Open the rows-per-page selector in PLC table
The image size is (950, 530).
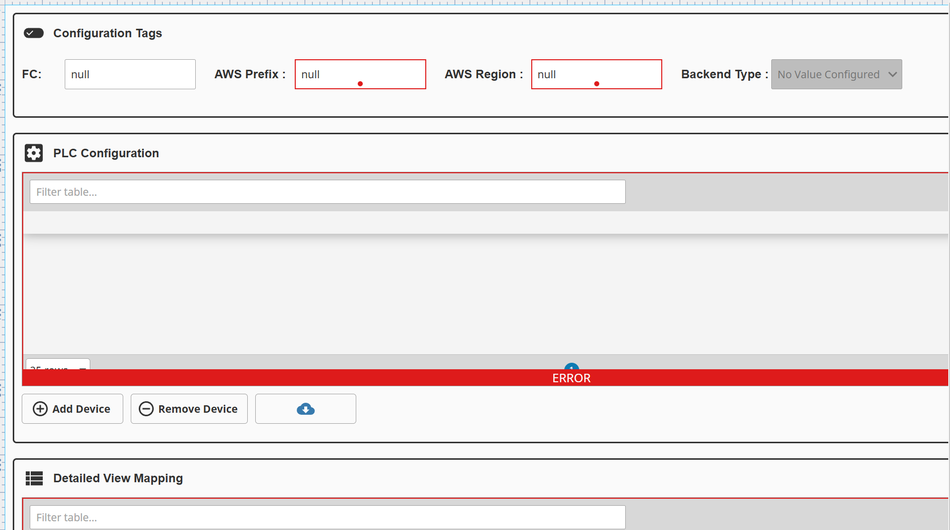coord(57,366)
